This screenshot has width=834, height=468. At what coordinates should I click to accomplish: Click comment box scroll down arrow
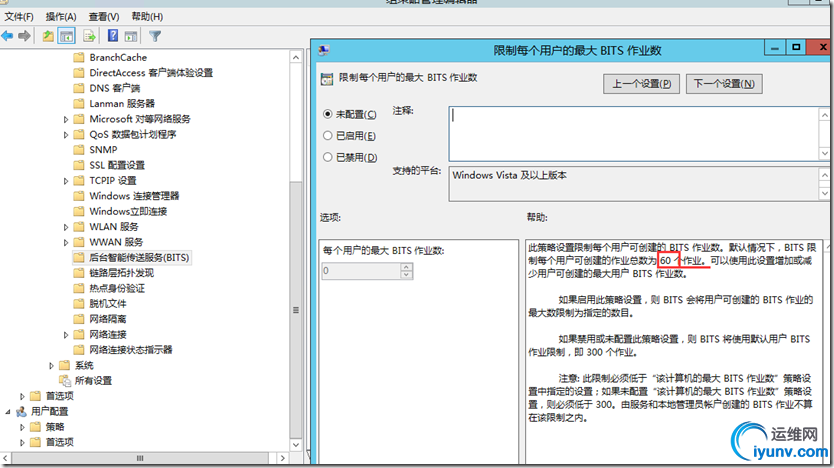click(824, 153)
